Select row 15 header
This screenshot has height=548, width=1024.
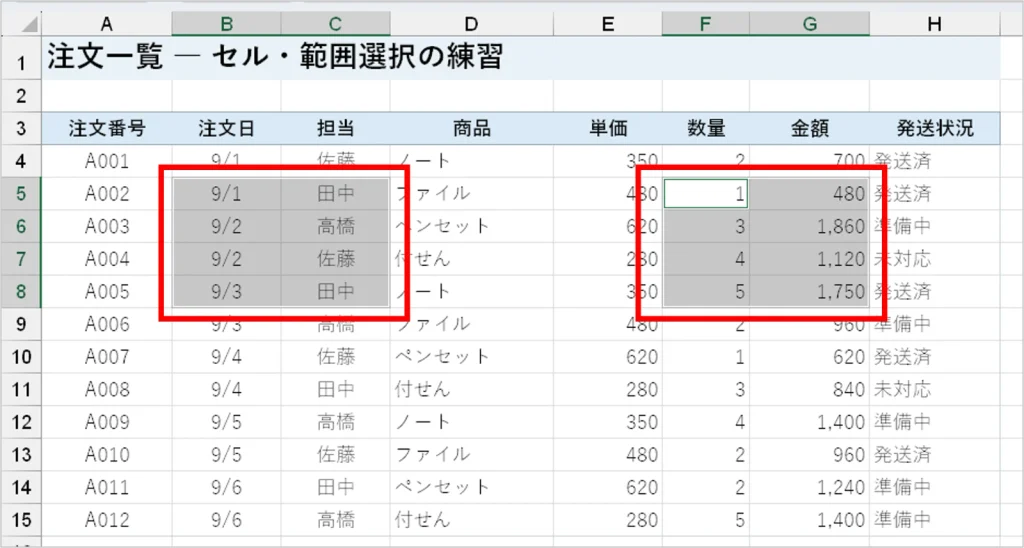click(x=22, y=520)
